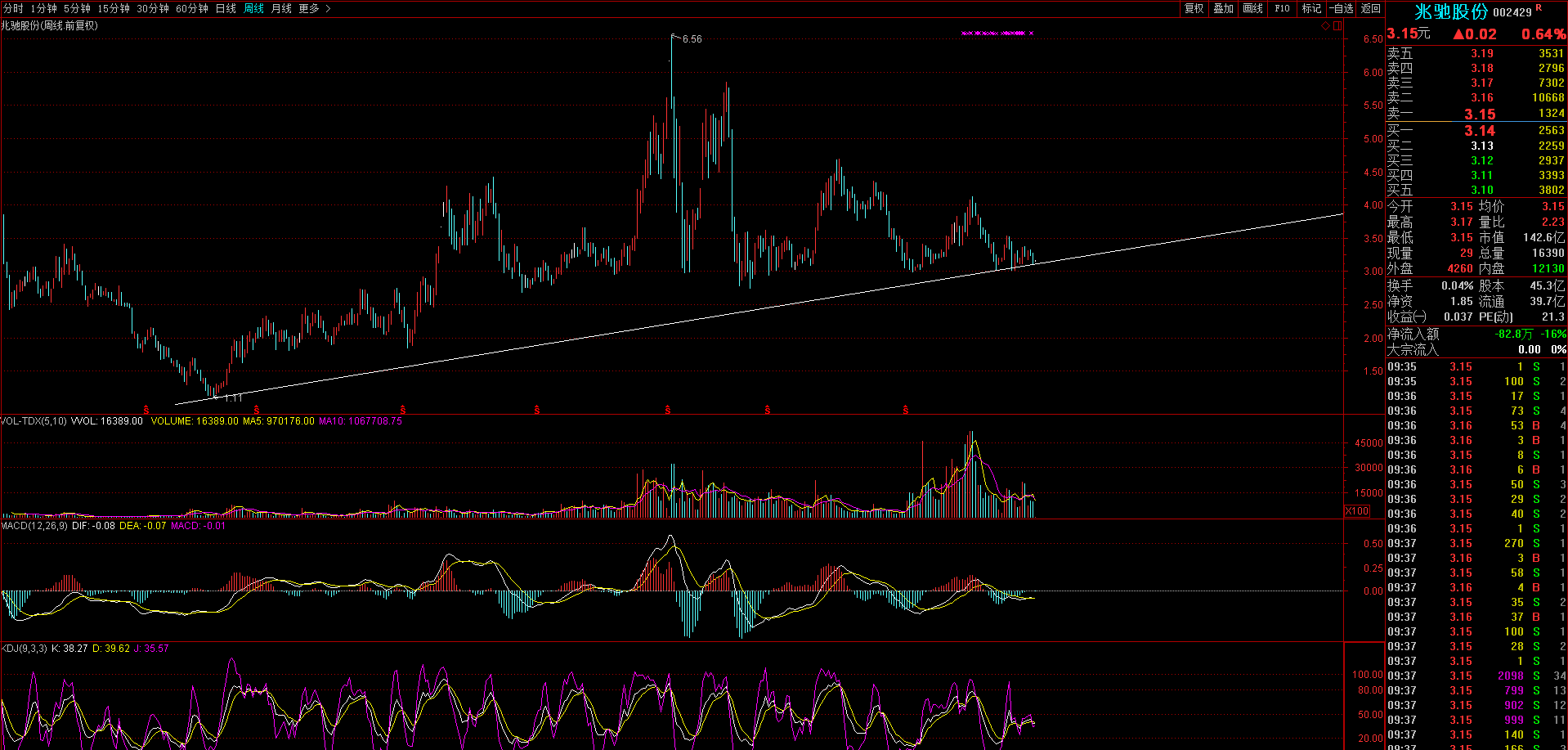Click the K: 38.27 value
The height and width of the screenshot is (750, 1568).
[x=69, y=649]
